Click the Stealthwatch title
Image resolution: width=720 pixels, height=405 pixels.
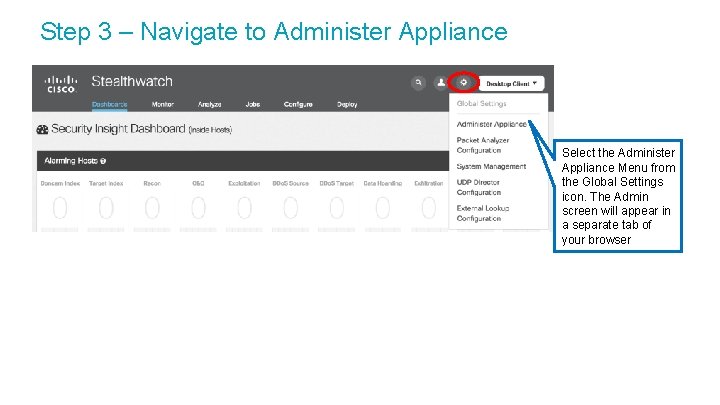132,81
